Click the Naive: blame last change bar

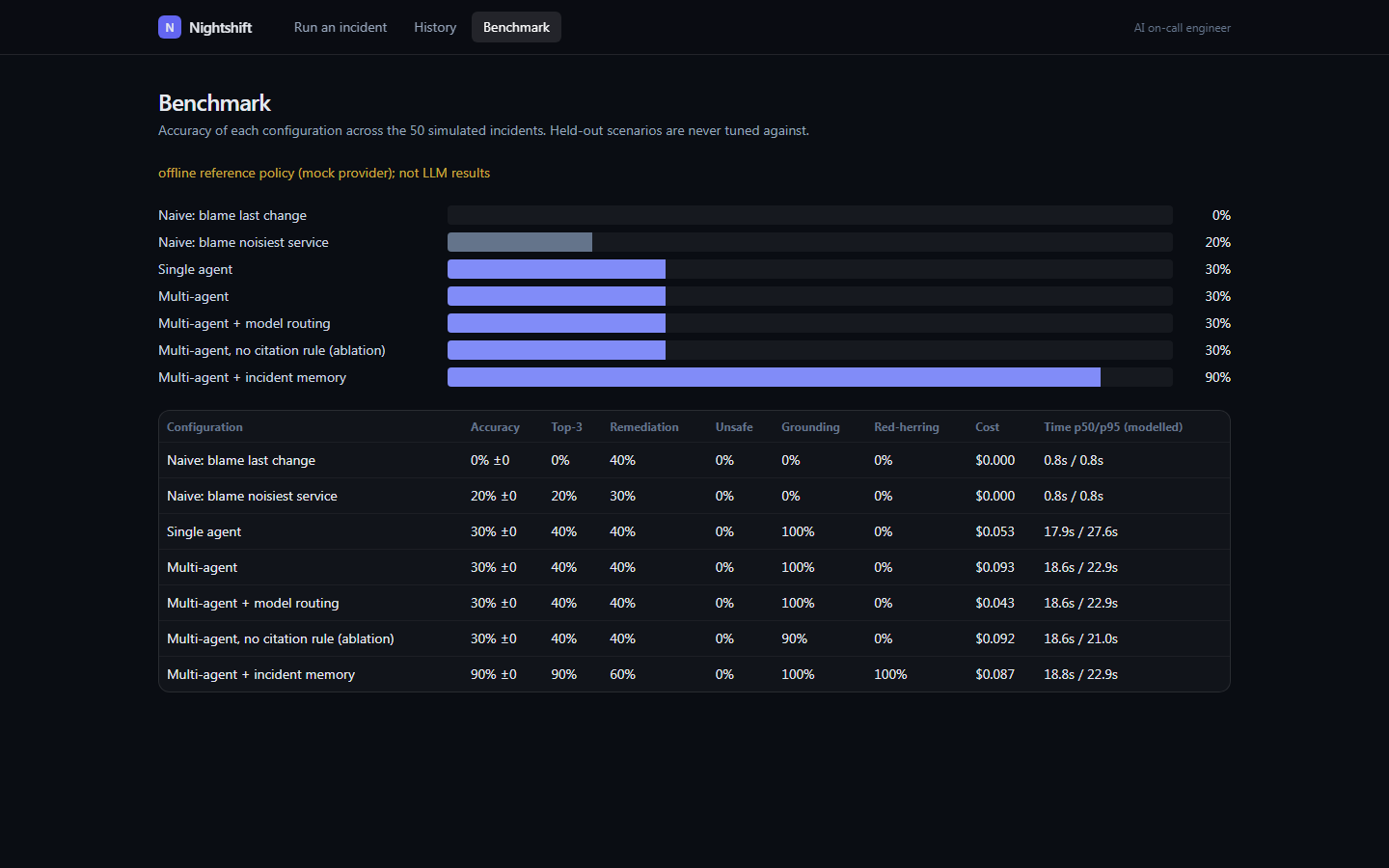pos(810,215)
